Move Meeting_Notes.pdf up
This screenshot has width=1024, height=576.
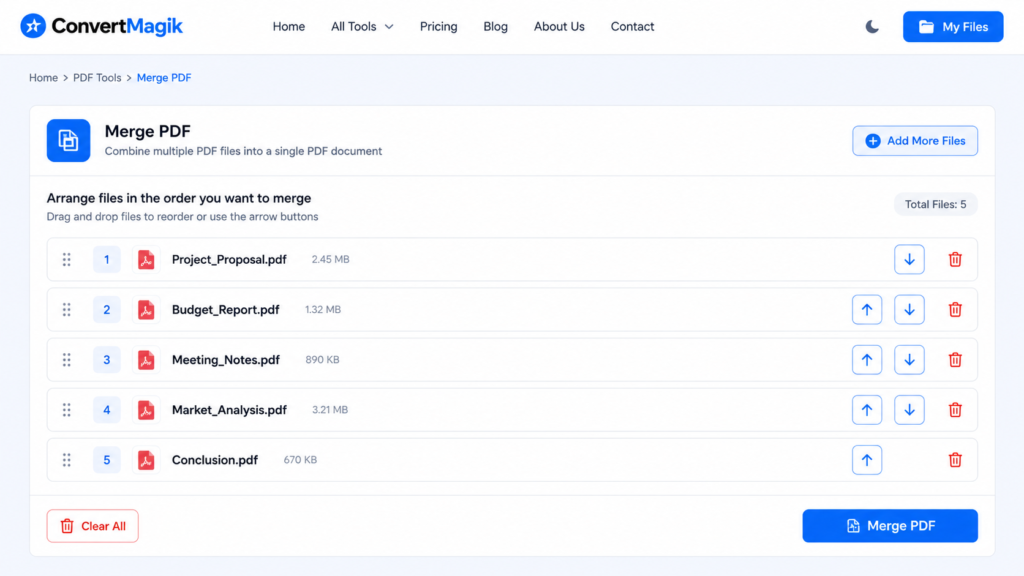click(867, 360)
